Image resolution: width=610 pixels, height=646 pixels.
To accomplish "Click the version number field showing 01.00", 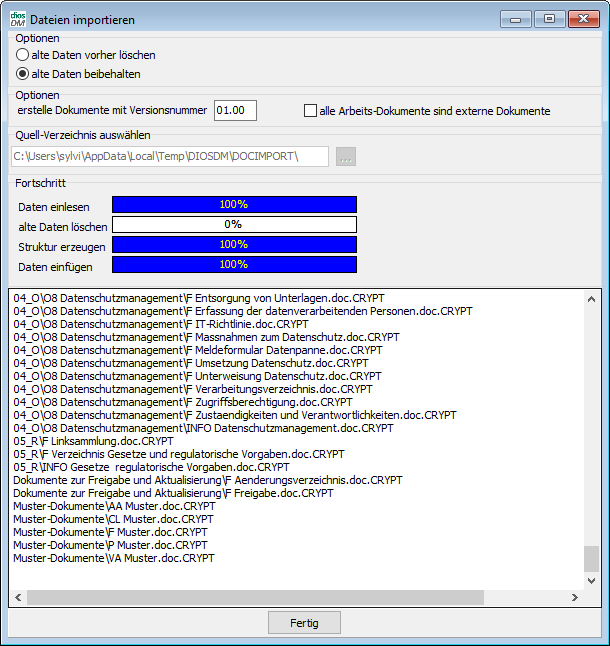I will tap(235, 111).
